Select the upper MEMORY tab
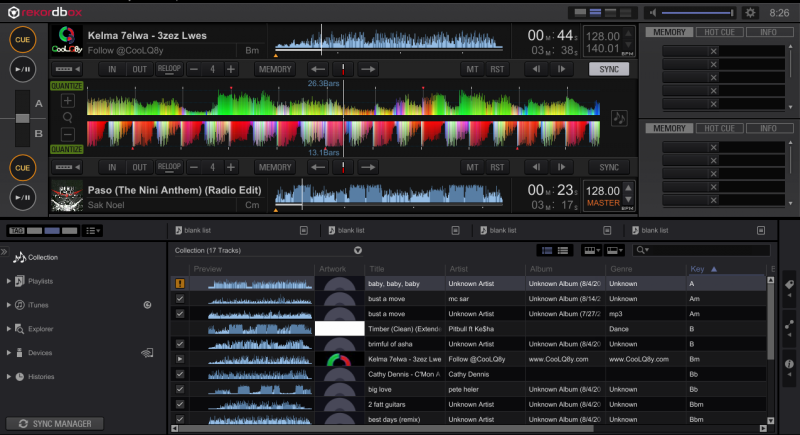800x435 pixels. pos(669,32)
